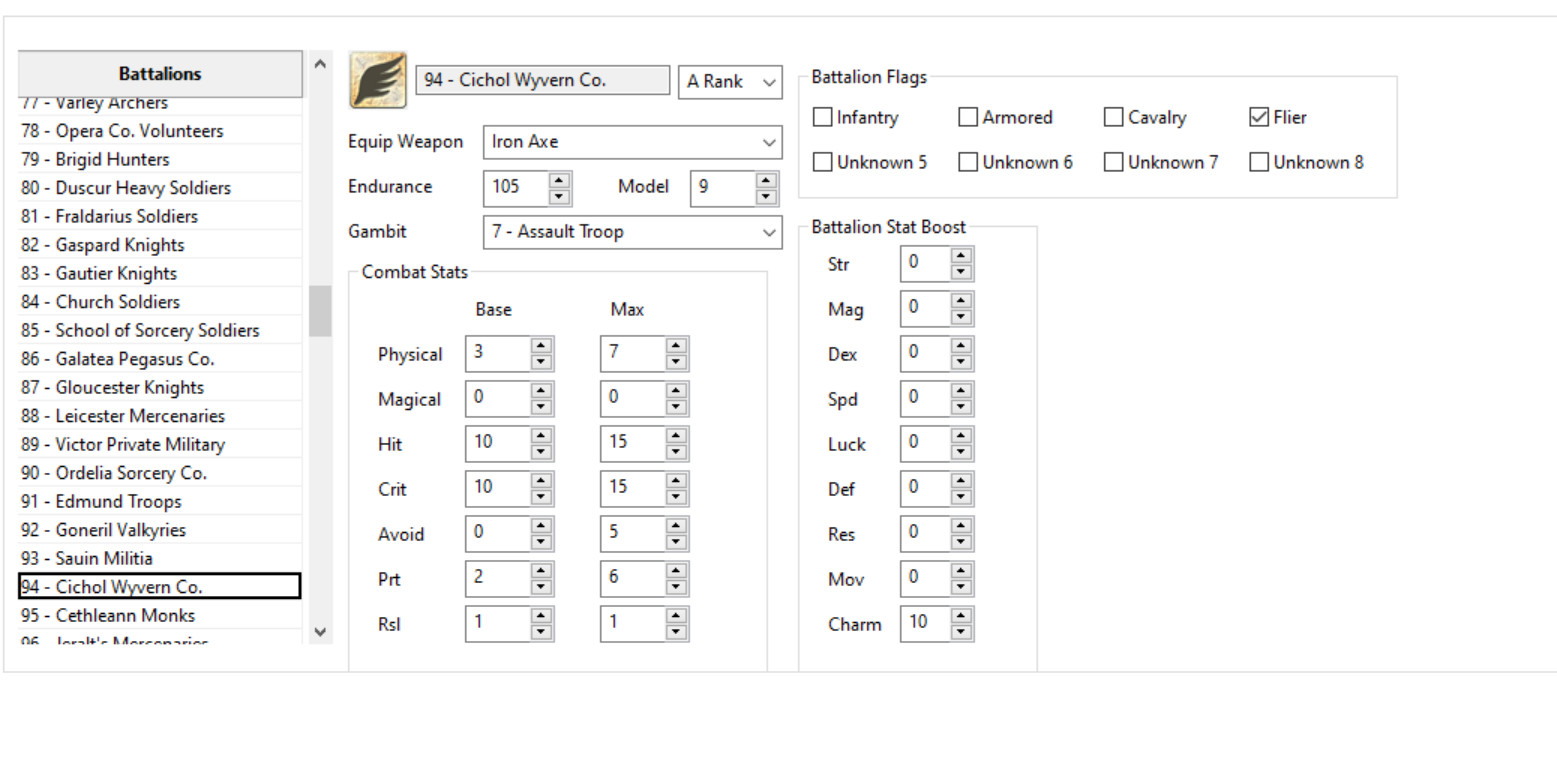Check the Armored checkbox
1557x766 pixels.
(x=968, y=117)
